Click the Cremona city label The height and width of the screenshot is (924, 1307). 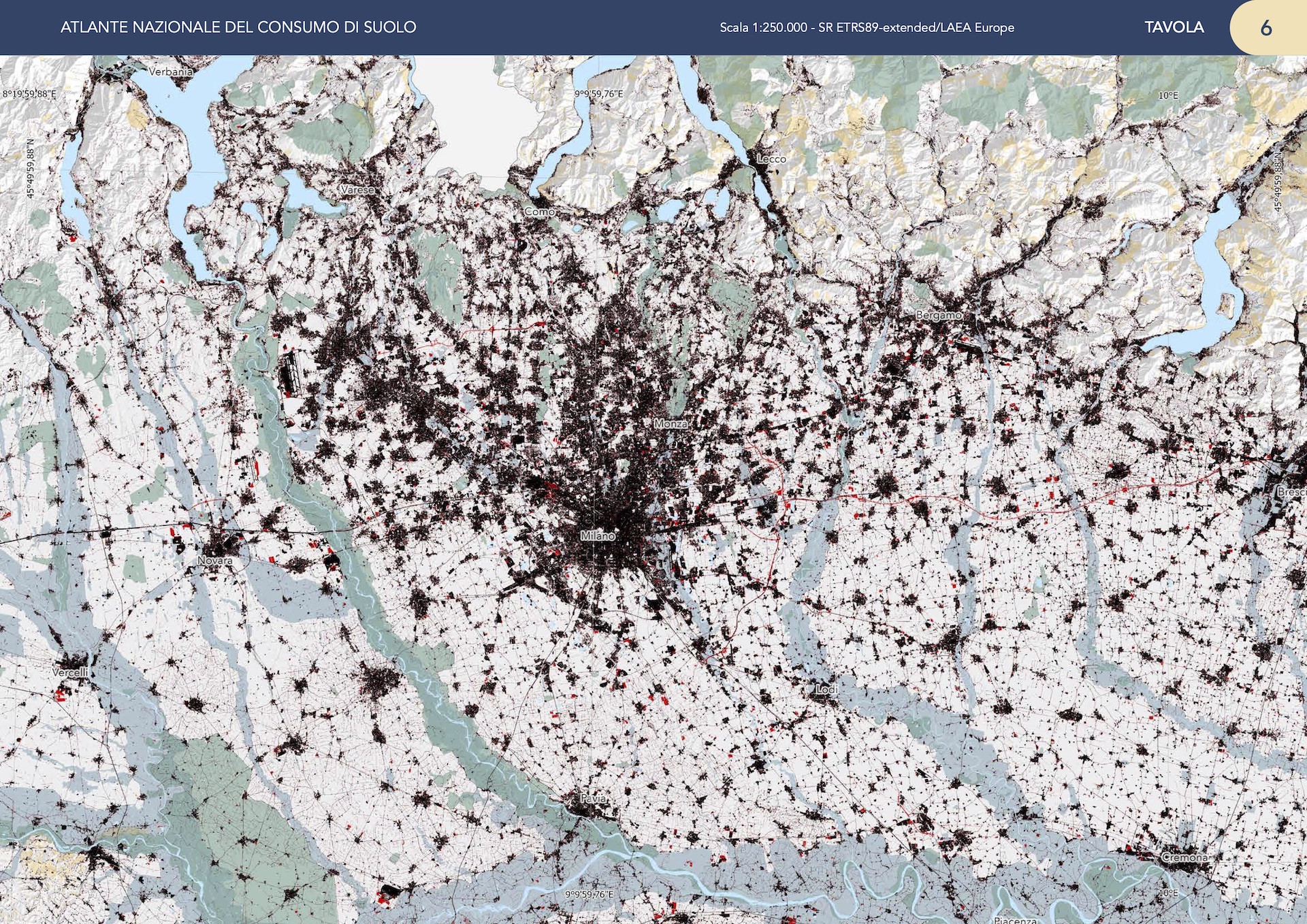point(1185,857)
